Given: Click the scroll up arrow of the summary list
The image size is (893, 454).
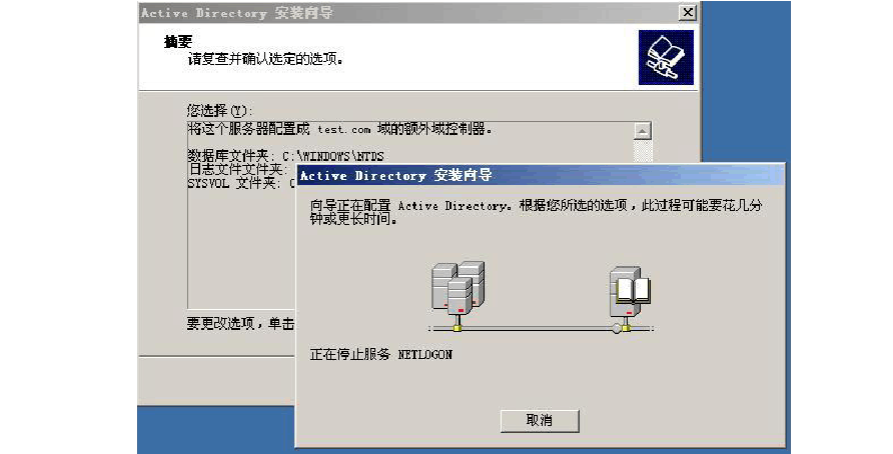Looking at the screenshot, I should (642, 131).
